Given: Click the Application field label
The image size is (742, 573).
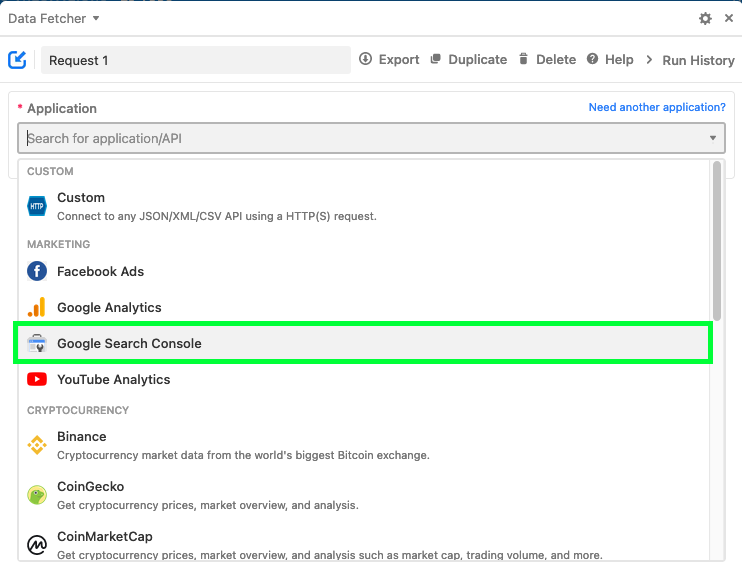Looking at the screenshot, I should click(x=62, y=108).
